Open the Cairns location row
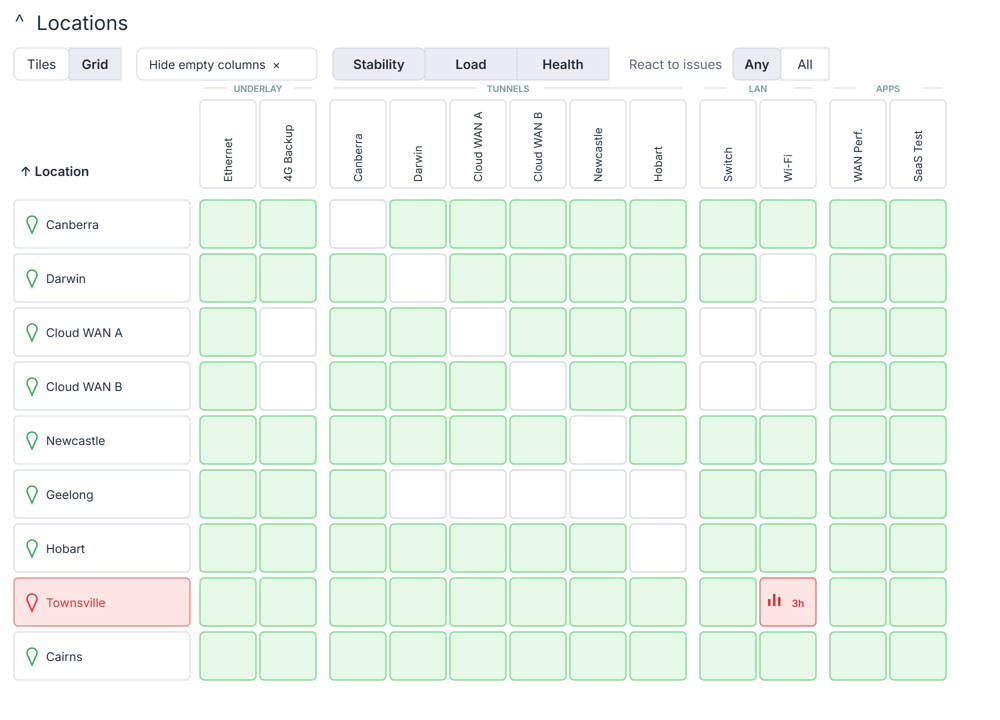The height and width of the screenshot is (720, 1000). (102, 656)
